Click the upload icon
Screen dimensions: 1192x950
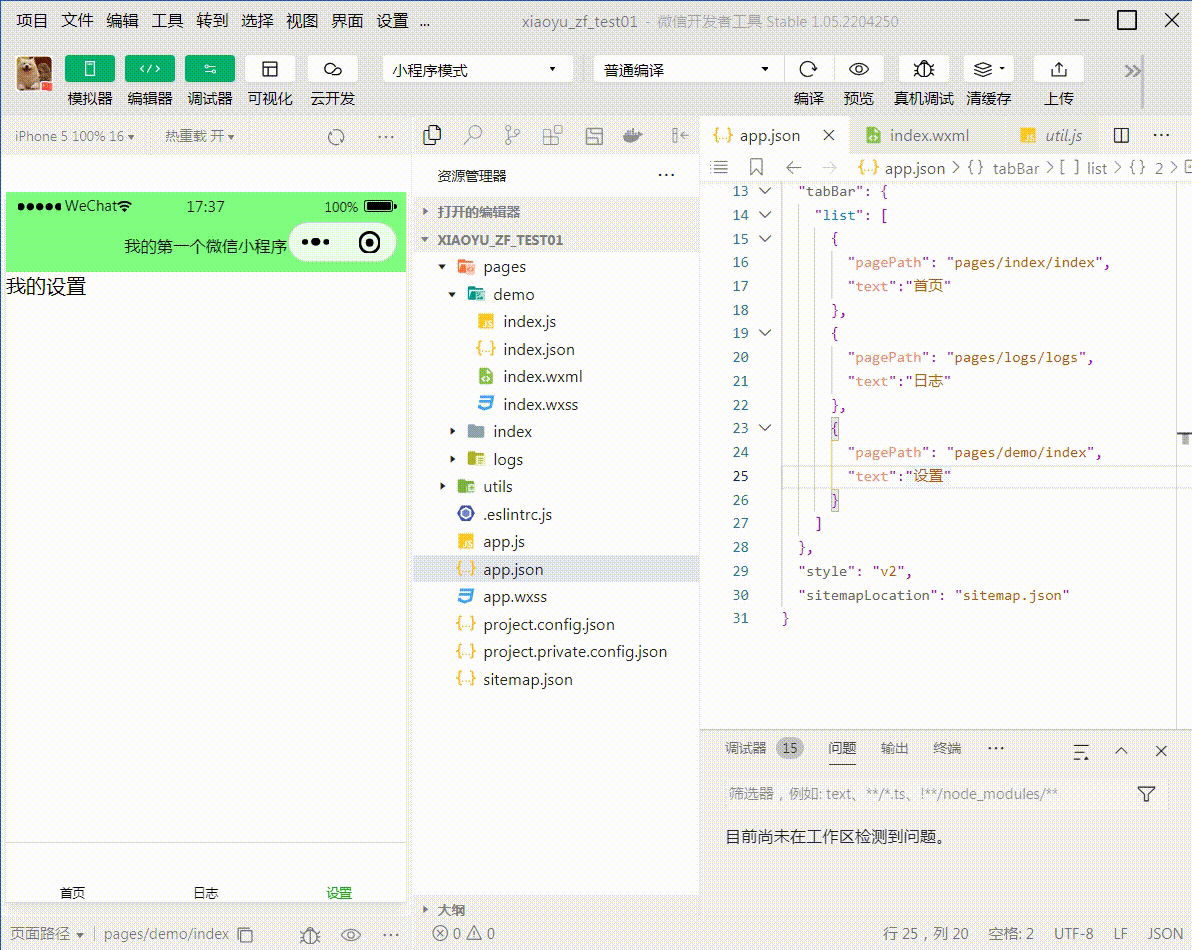(x=1059, y=69)
